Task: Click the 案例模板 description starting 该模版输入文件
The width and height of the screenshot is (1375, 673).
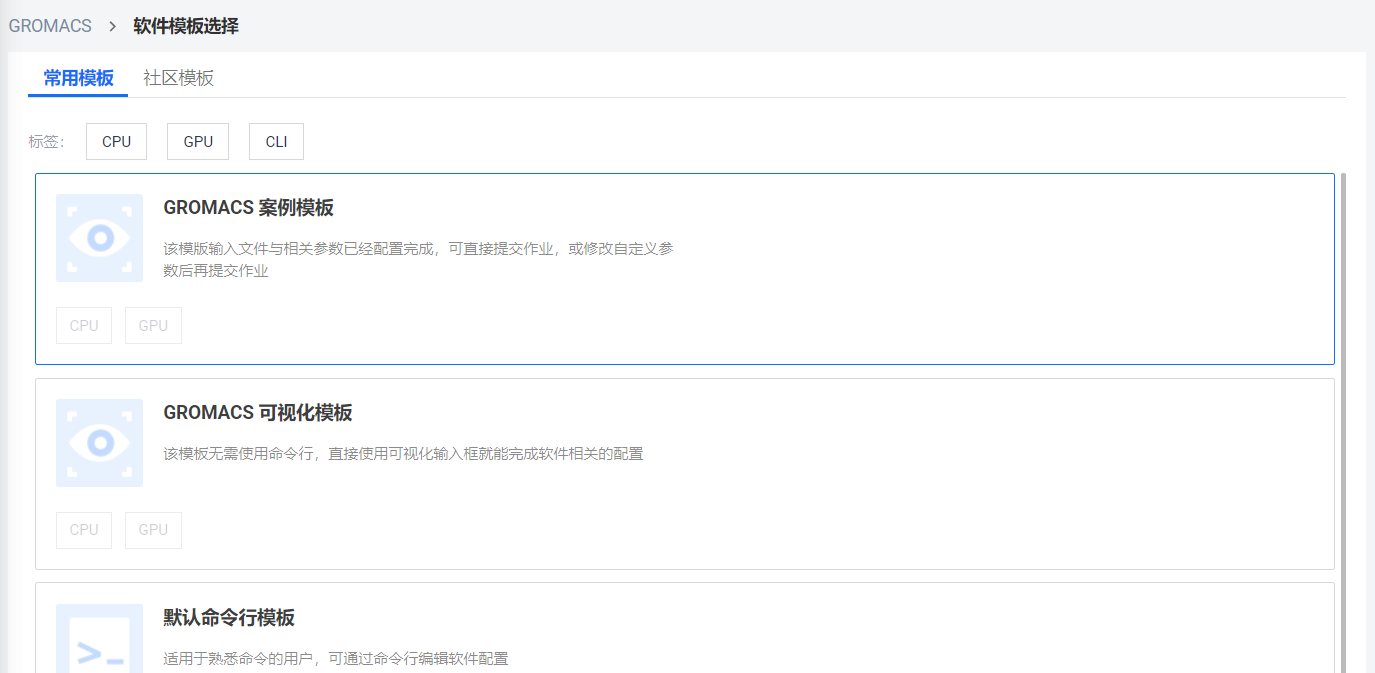Action: pos(419,259)
